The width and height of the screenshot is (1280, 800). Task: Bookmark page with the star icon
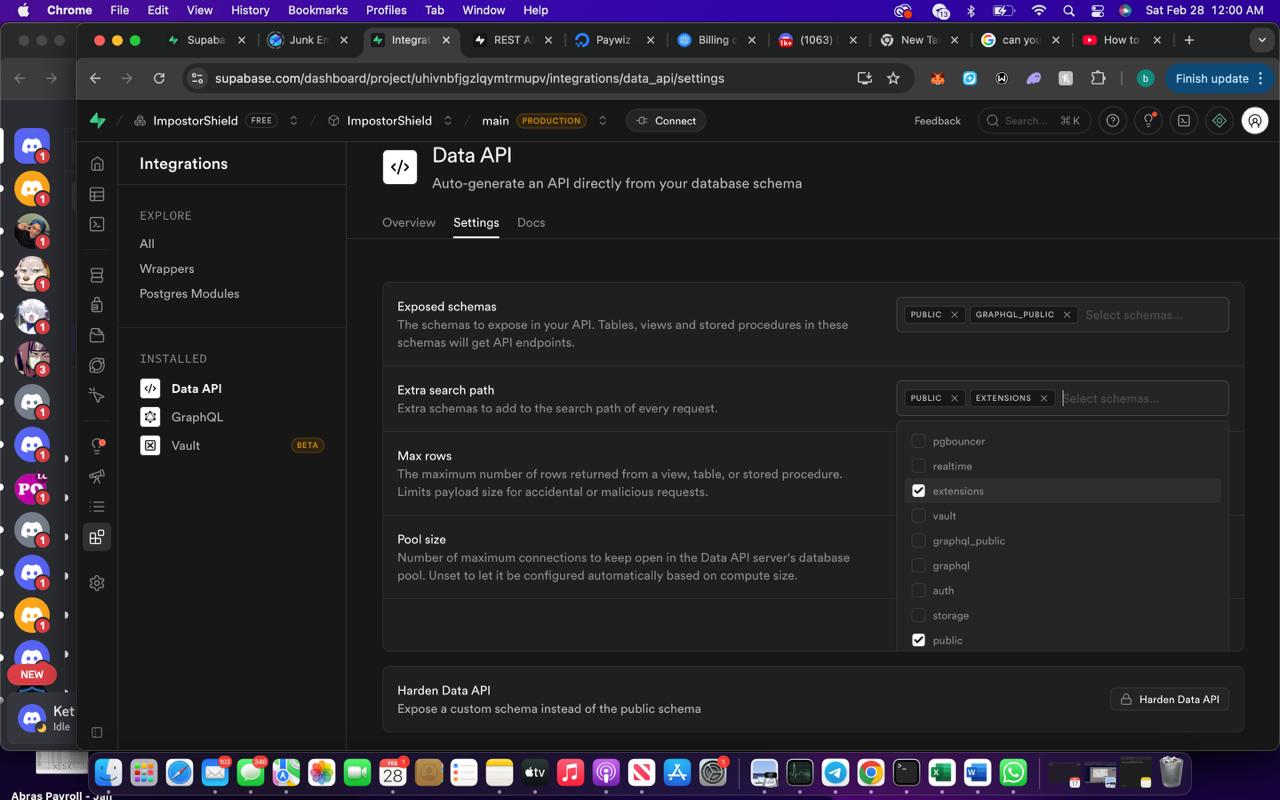[893, 78]
